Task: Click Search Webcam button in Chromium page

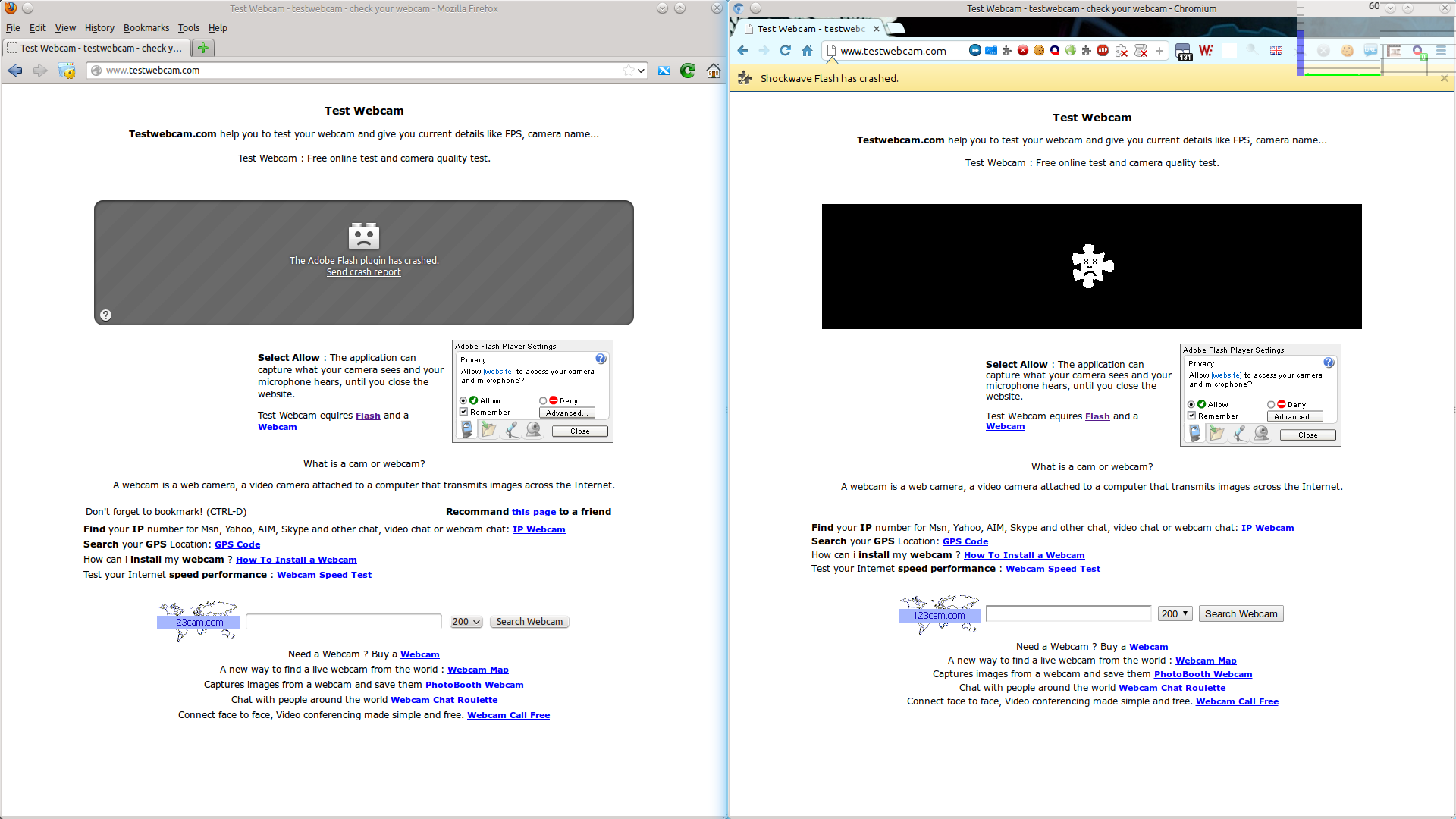Action: [1241, 613]
